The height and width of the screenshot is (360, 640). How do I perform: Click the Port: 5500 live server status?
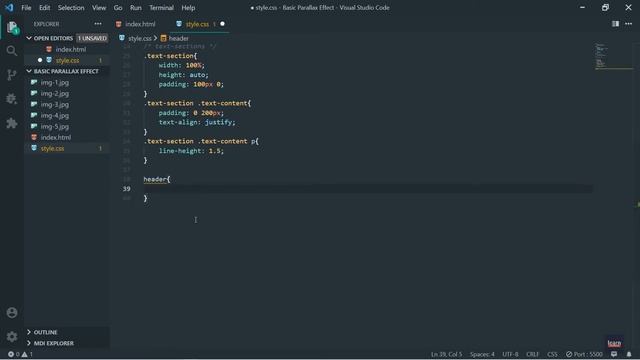pyautogui.click(x=584, y=354)
